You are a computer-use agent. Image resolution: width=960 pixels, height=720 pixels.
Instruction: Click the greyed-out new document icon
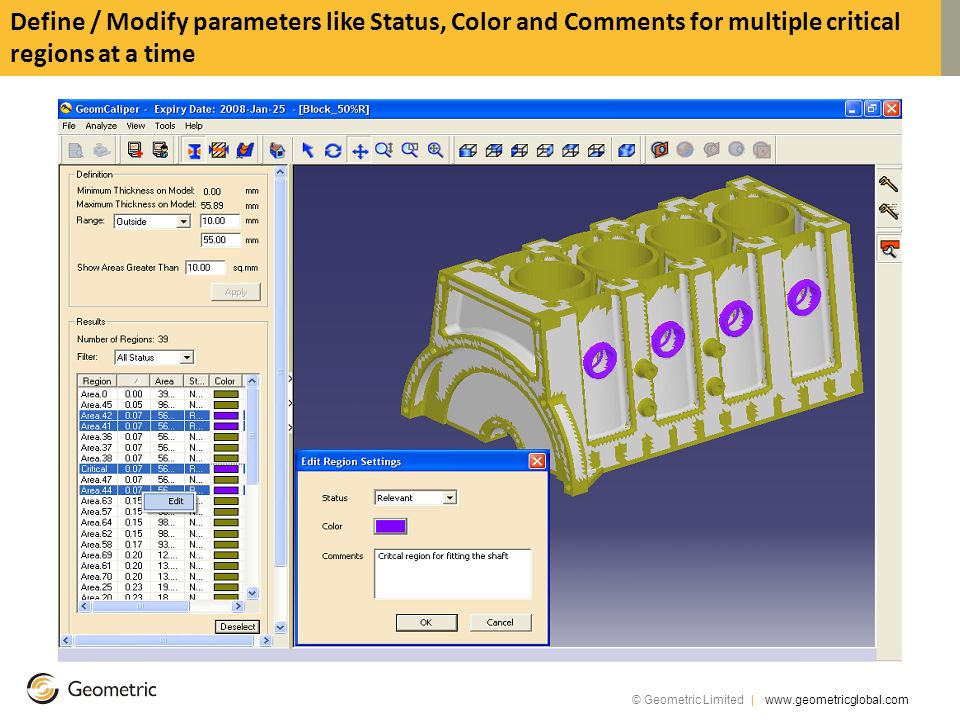76,150
